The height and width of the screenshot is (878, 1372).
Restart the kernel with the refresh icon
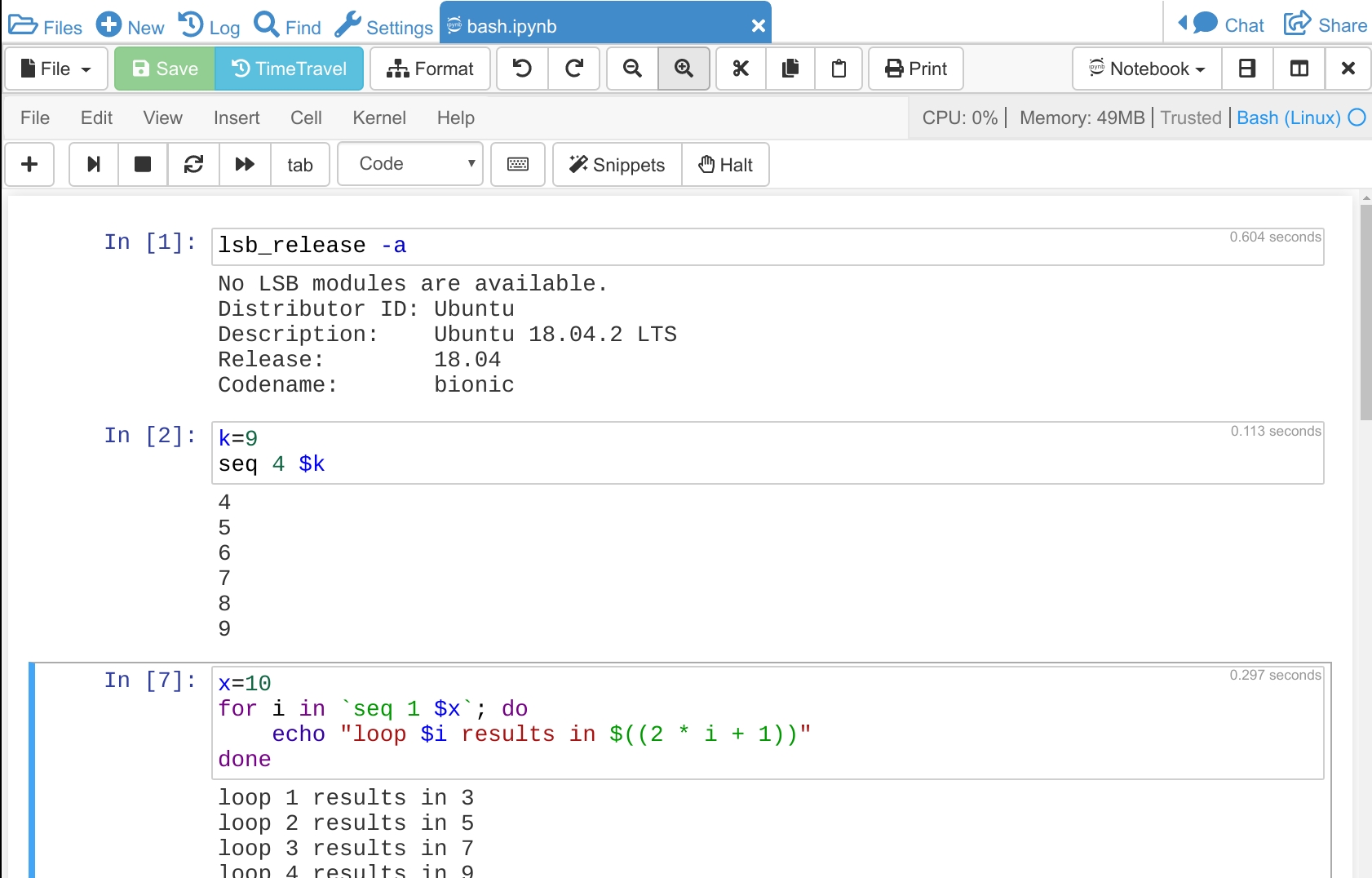[193, 165]
